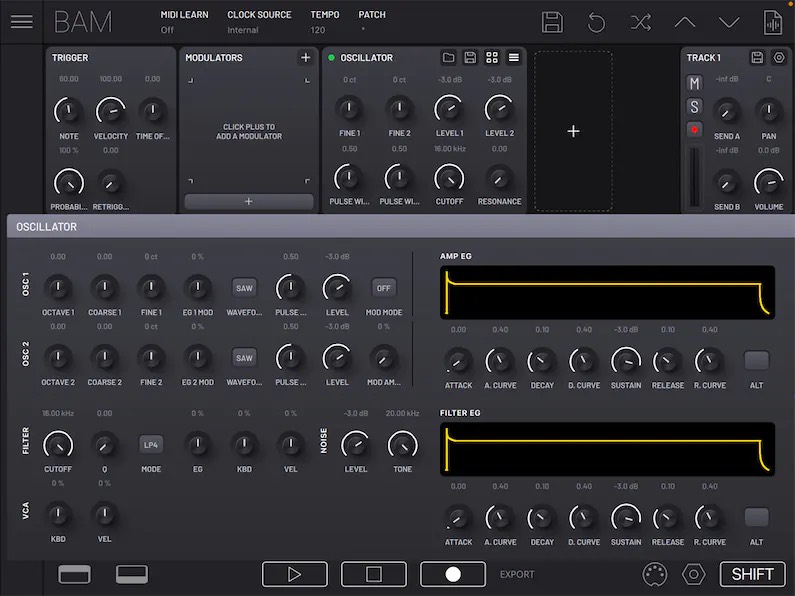Open the hamburger main menu
795x596 pixels.
(x=21, y=22)
